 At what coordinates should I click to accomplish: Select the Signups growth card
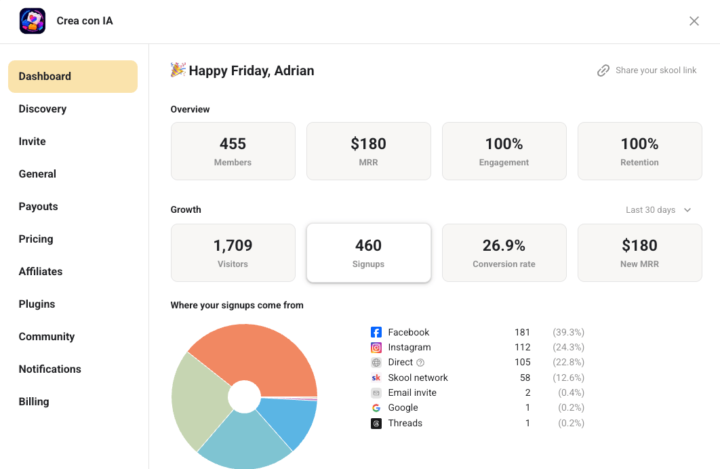point(369,253)
